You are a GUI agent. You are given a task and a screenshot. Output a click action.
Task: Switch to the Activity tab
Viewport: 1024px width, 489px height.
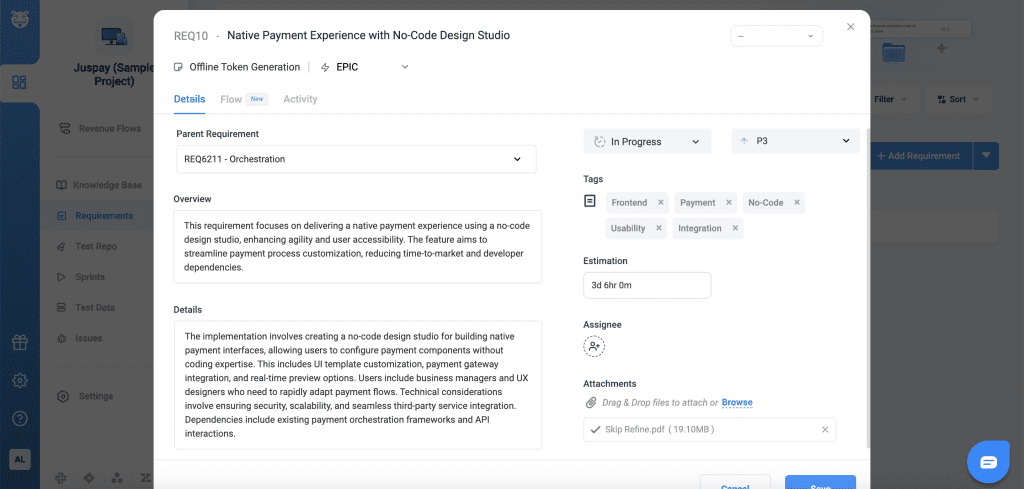pos(300,99)
